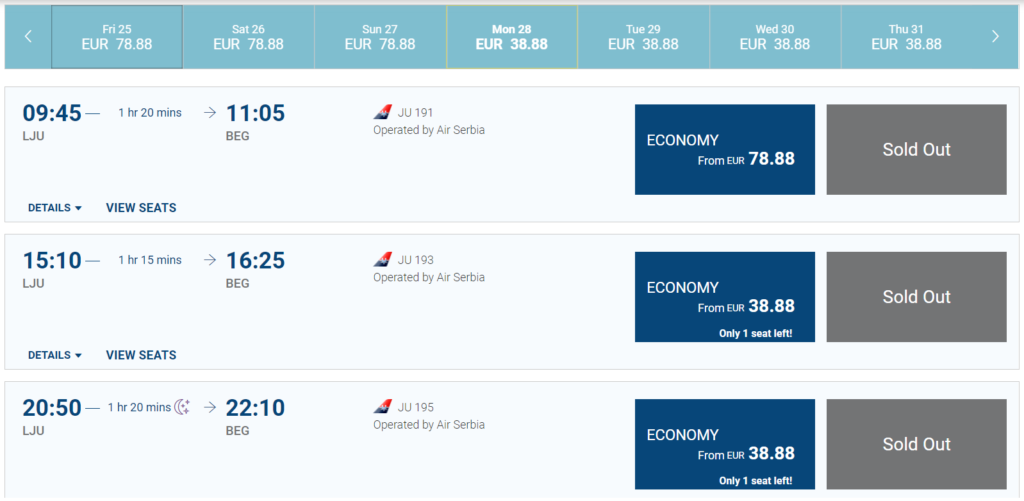Choose Economy fare EUR 78.88 on JU 191
The height and width of the screenshot is (501, 1024).
tap(725, 150)
